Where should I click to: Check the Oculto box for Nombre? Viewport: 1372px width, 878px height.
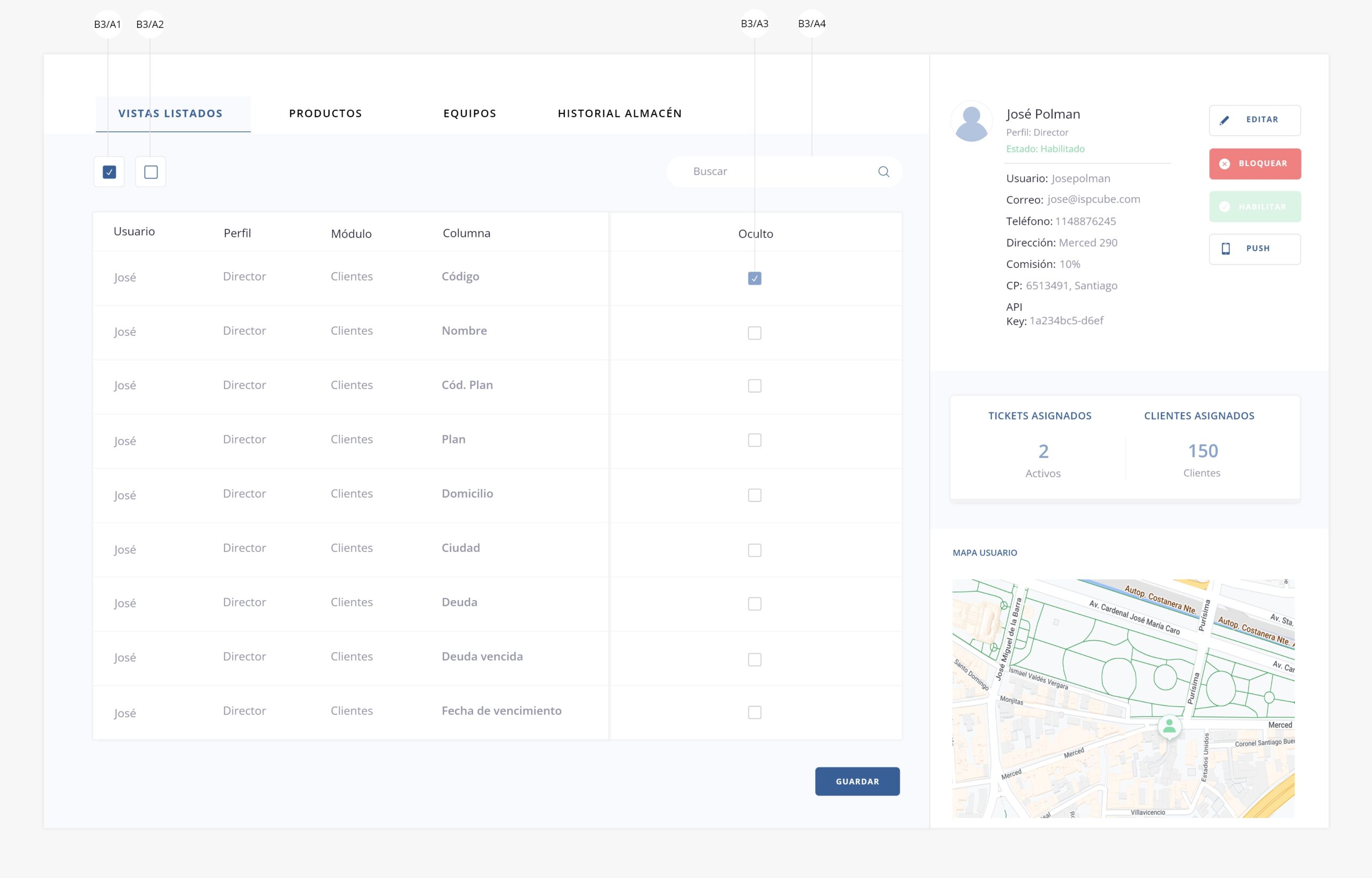[754, 333]
